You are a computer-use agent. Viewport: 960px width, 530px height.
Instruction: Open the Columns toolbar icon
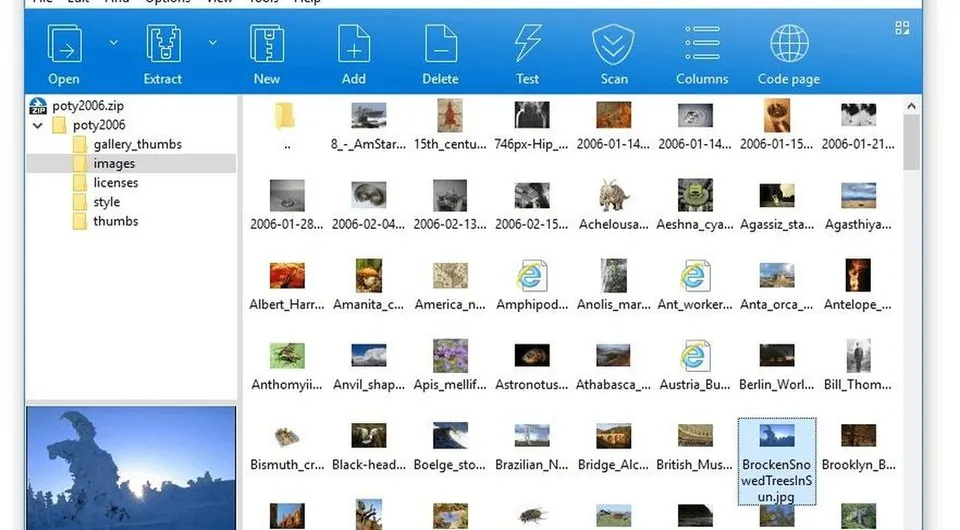click(702, 43)
